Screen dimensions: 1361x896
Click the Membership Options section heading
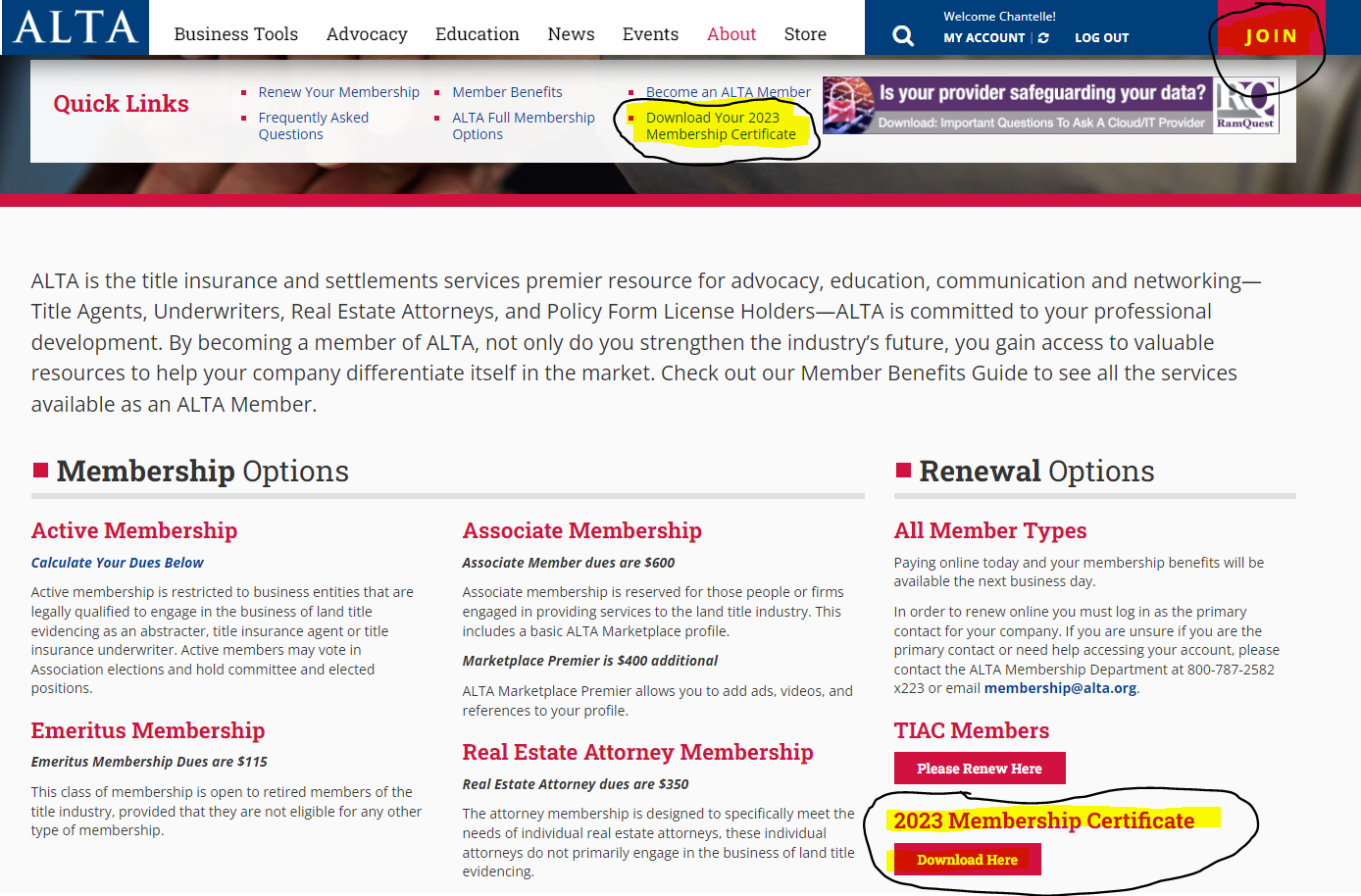pyautogui.click(x=203, y=472)
